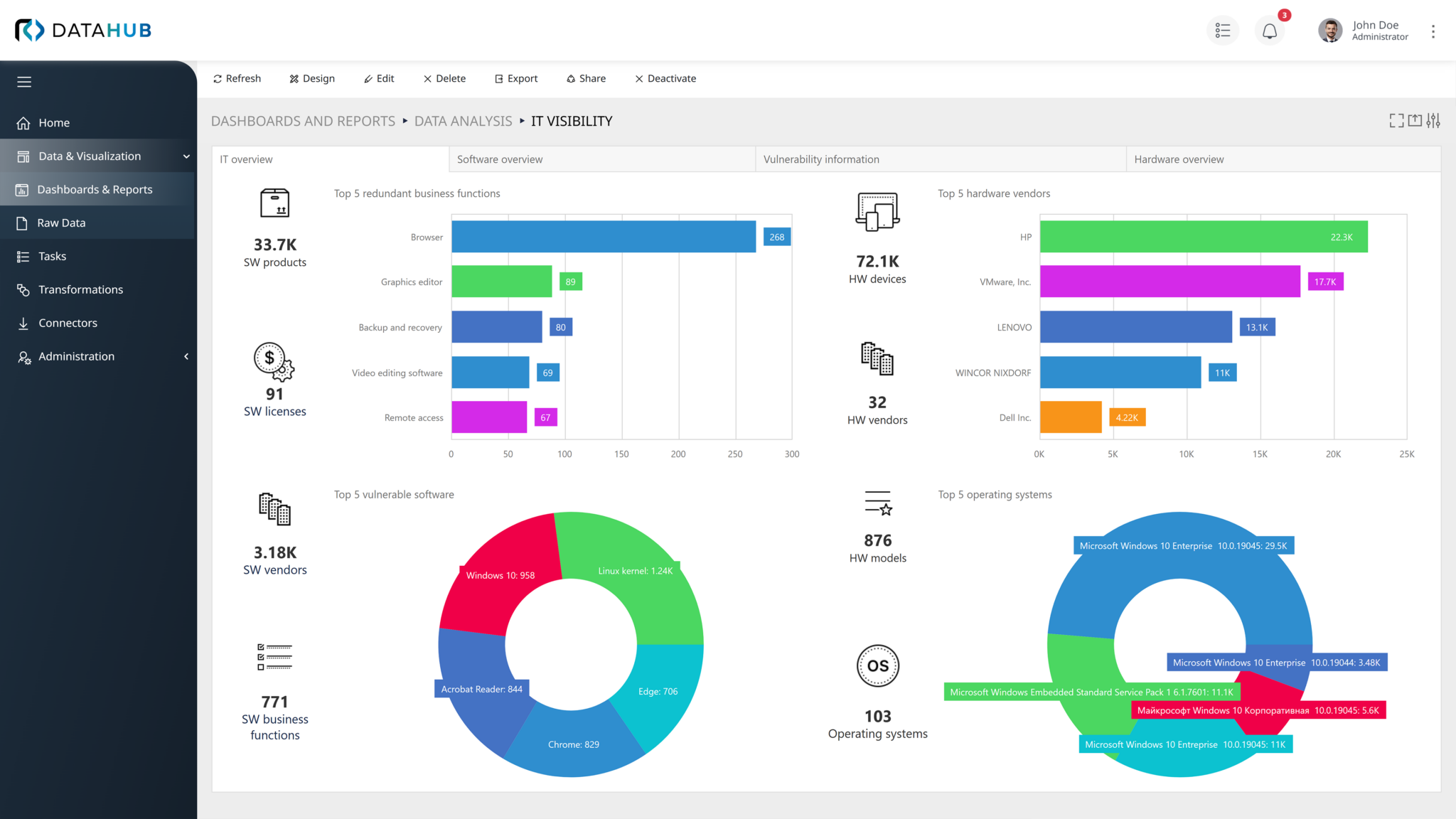Click the Deactivate toolbar button
1456x819 pixels.
point(665,78)
